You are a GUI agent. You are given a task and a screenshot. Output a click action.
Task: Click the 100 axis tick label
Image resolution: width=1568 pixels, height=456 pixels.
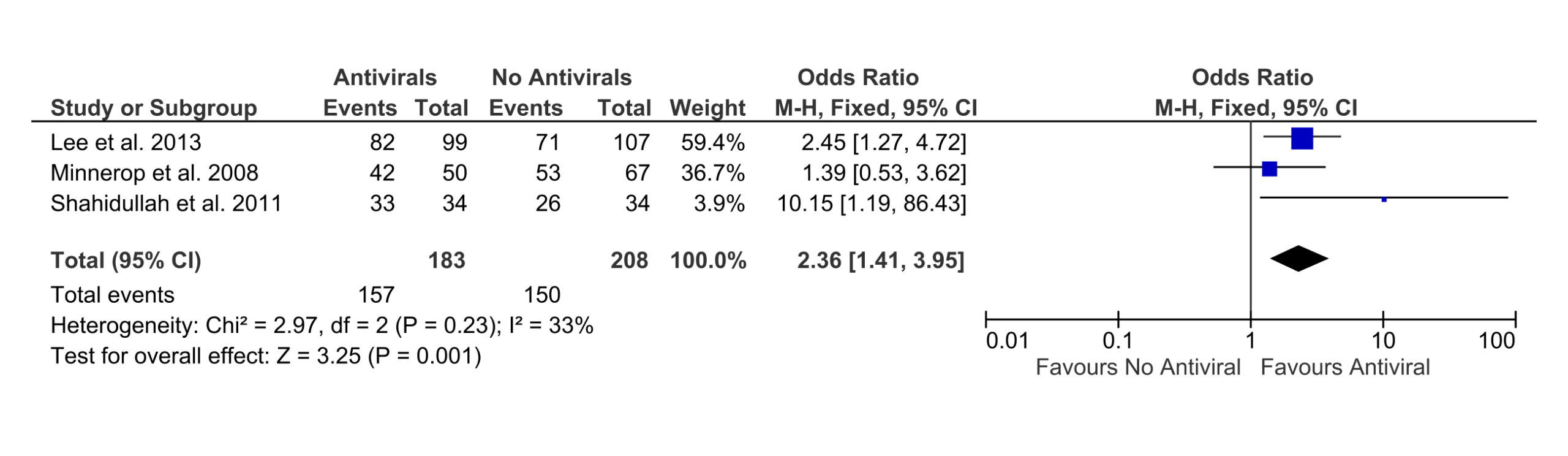point(1496,341)
